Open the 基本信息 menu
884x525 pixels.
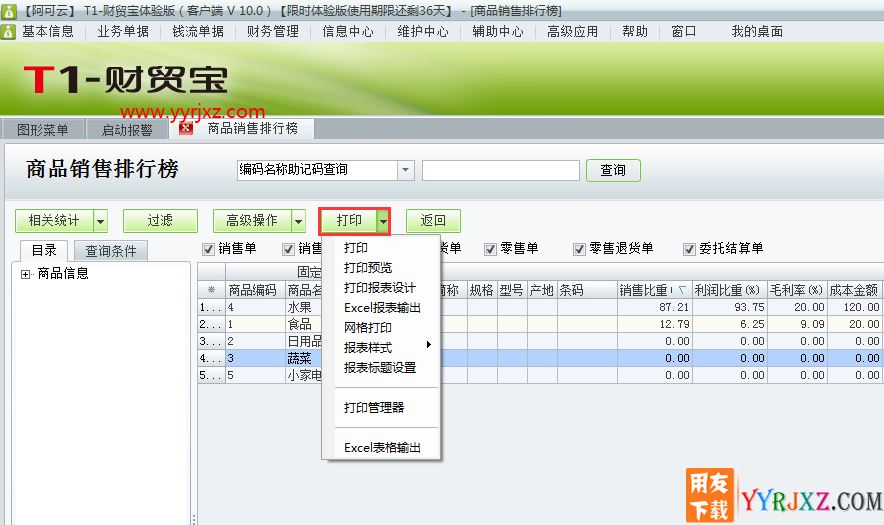point(48,32)
